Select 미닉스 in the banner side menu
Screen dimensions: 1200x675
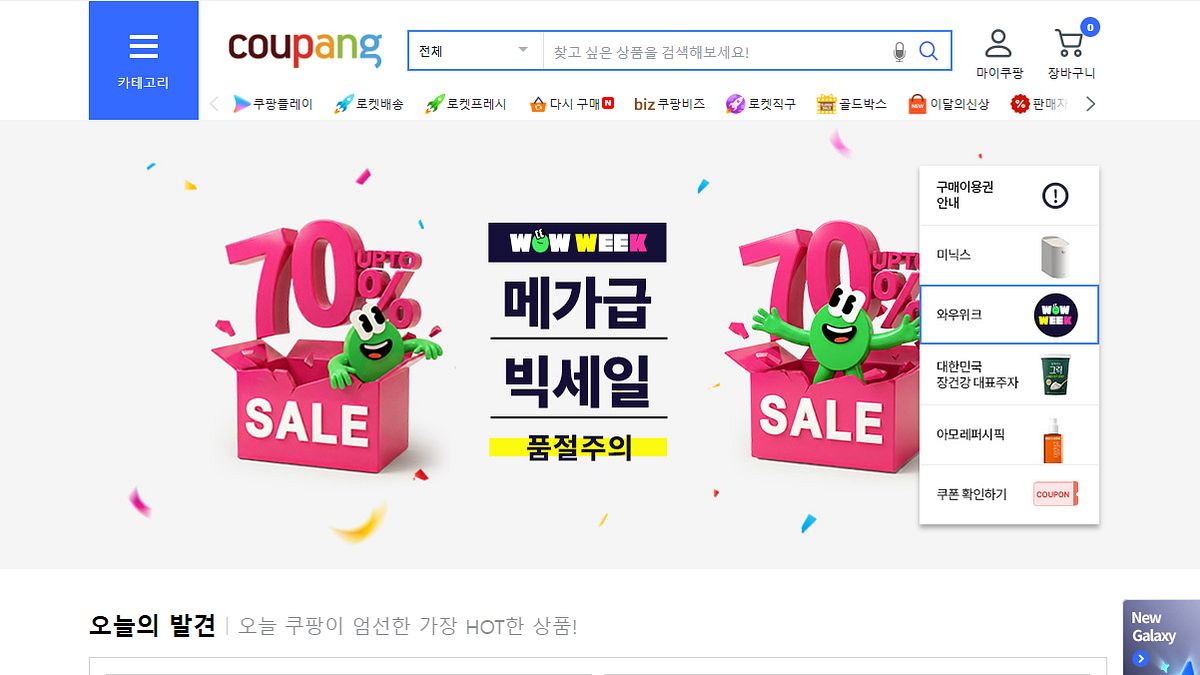[x=1009, y=255]
